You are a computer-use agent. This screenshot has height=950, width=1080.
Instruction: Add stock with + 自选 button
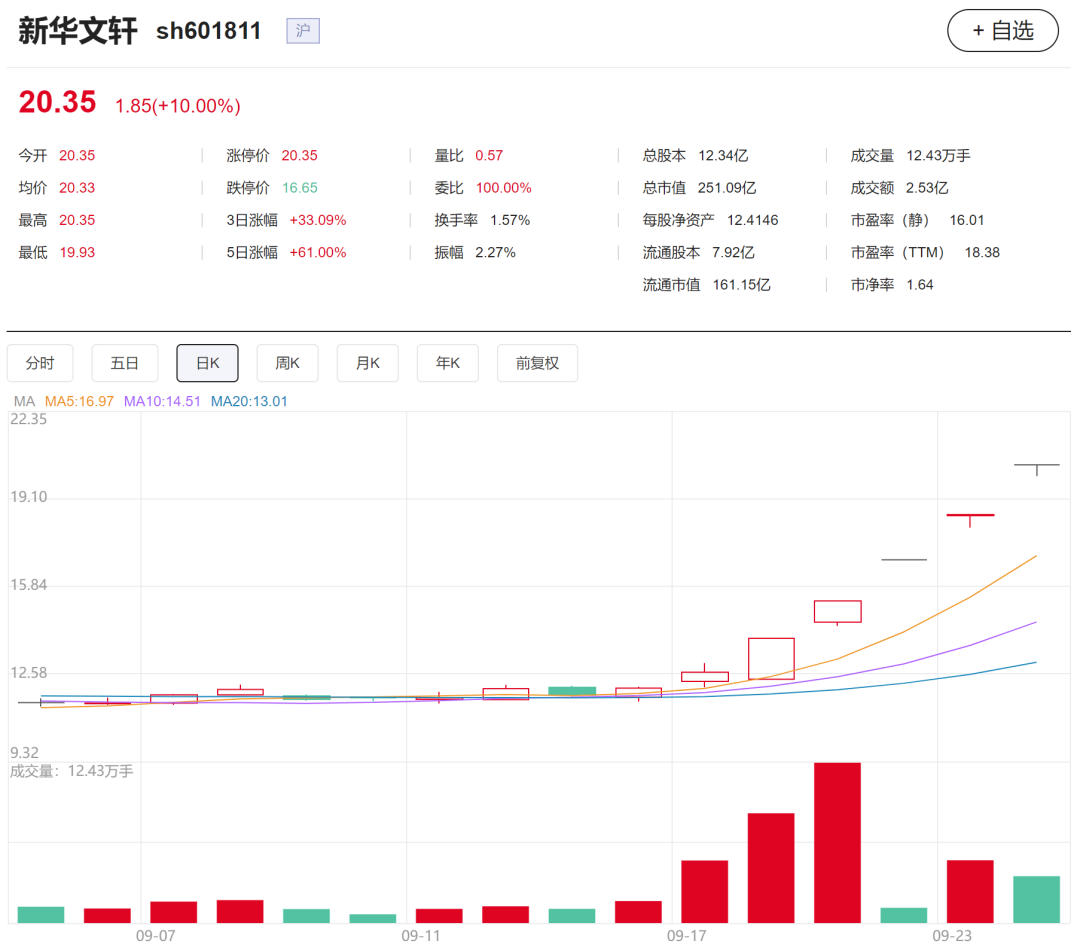point(1002,30)
